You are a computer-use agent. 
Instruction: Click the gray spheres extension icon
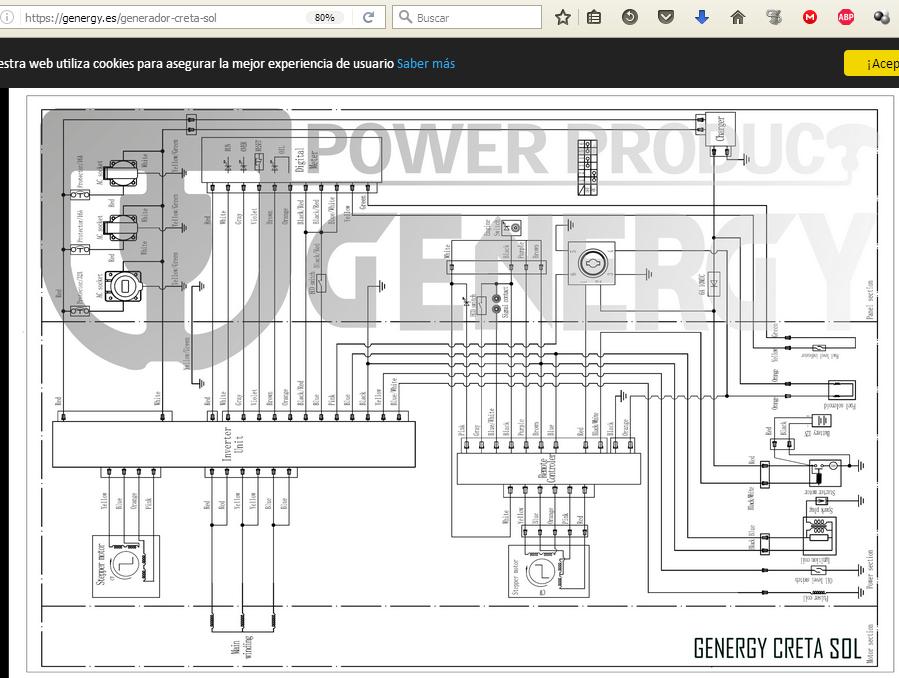point(882,18)
